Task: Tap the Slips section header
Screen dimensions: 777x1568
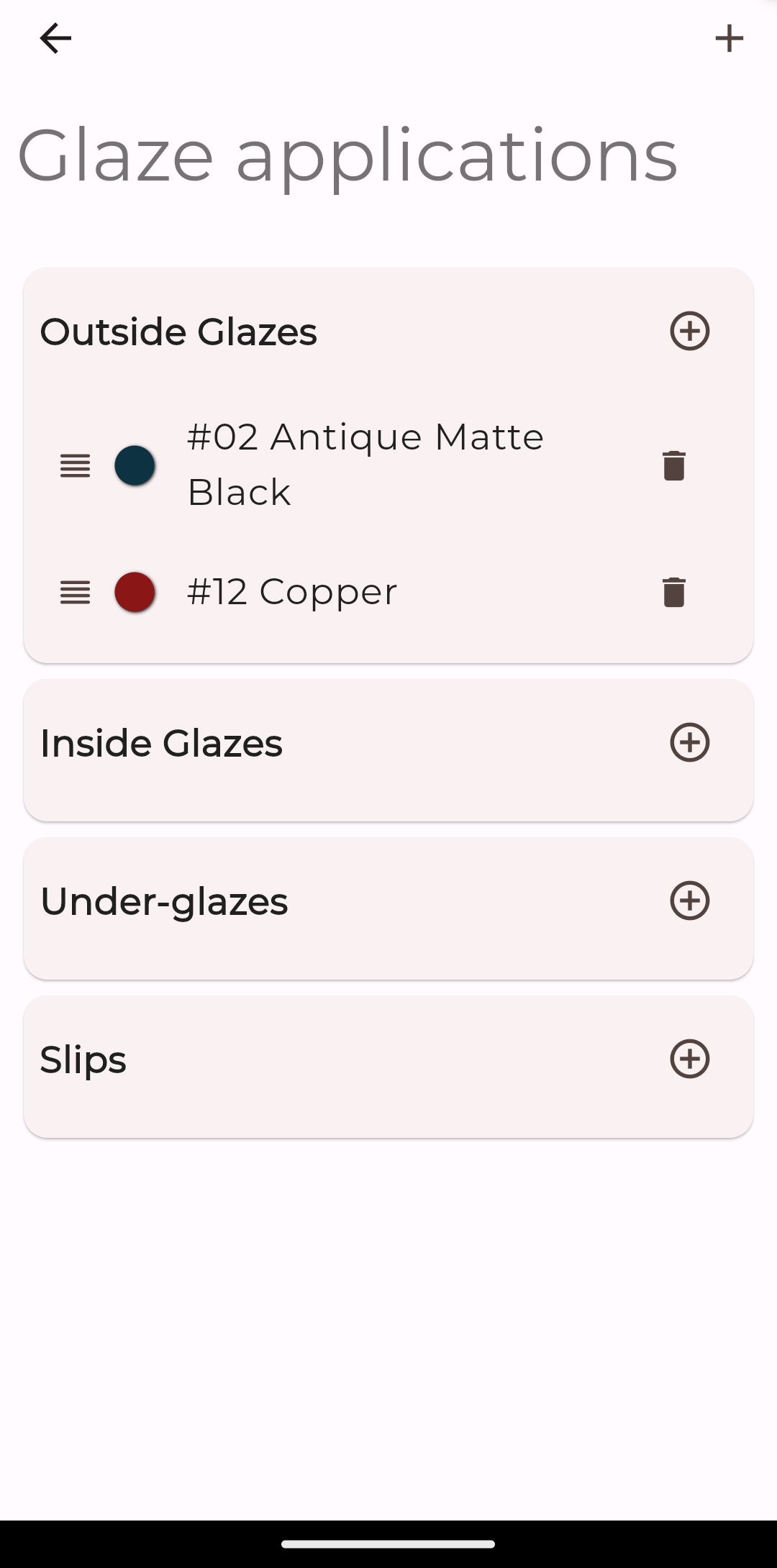Action: click(83, 1060)
